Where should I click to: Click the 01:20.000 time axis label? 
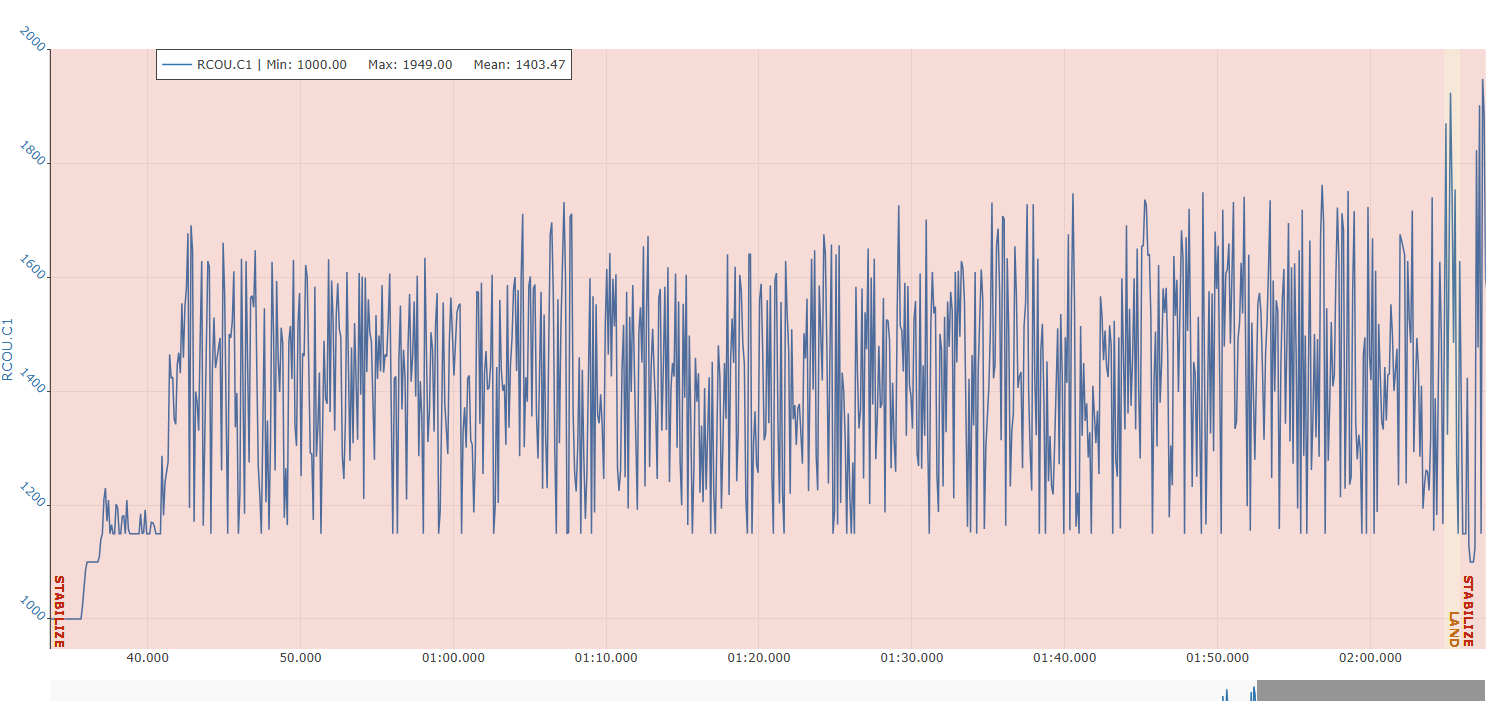pyautogui.click(x=759, y=658)
